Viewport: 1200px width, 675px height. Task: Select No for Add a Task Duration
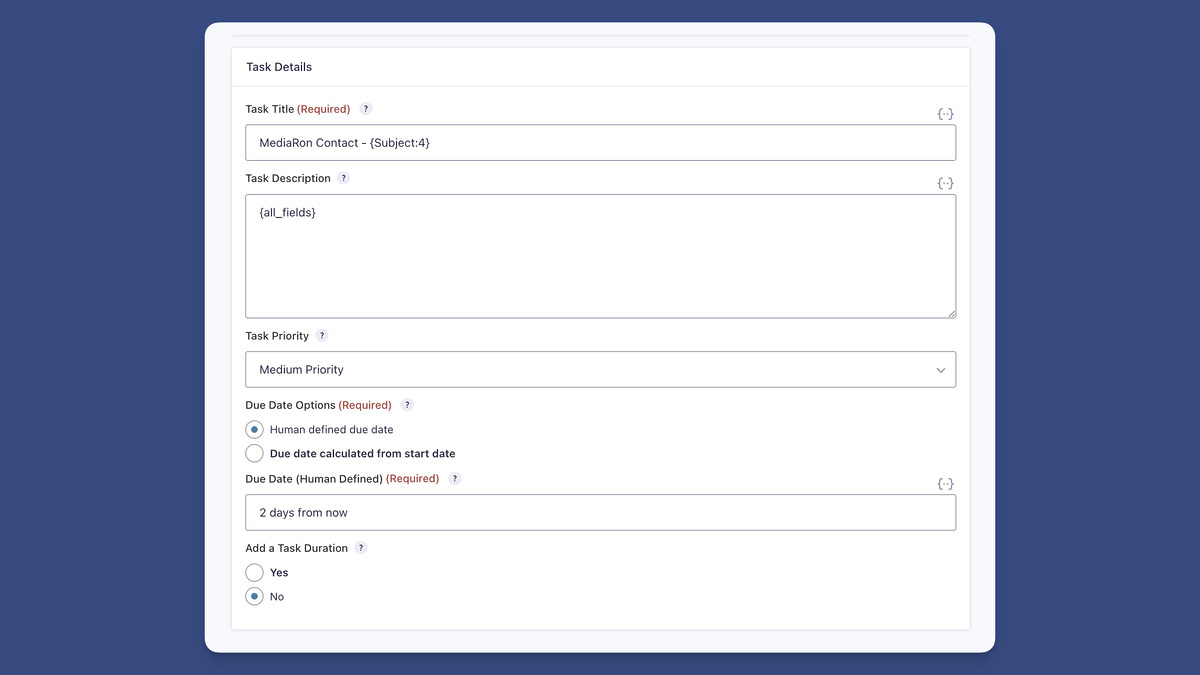(x=255, y=597)
